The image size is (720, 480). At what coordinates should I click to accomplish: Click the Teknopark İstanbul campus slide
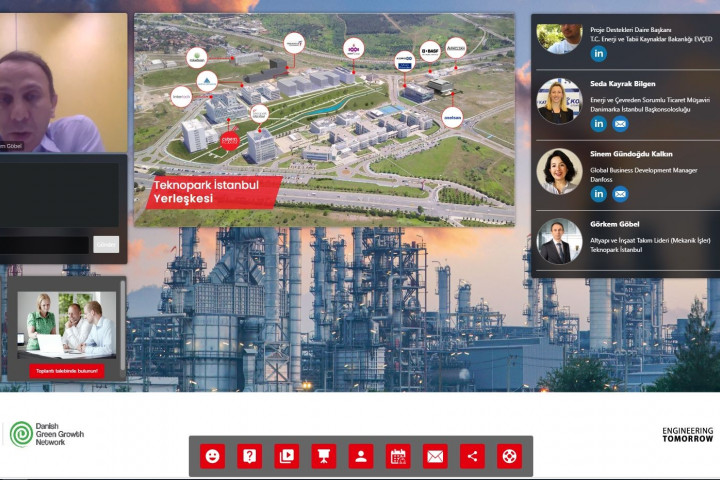point(324,120)
